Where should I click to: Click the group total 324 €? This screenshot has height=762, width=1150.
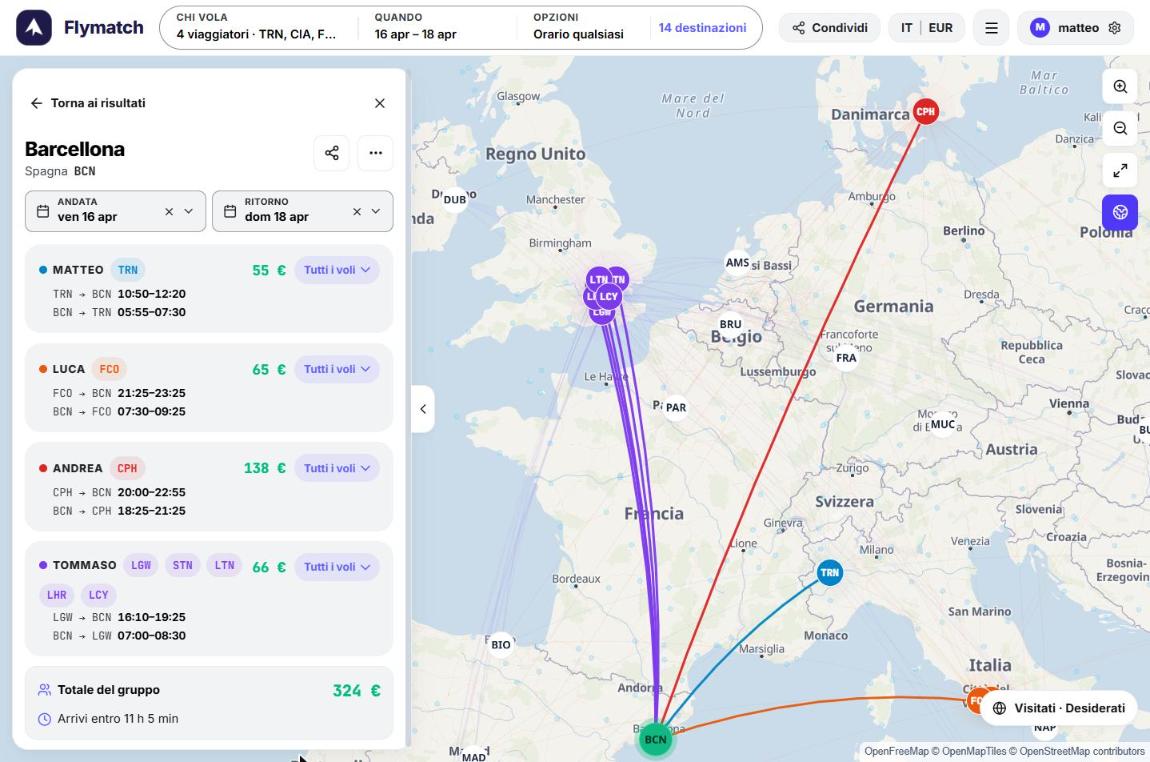356,690
